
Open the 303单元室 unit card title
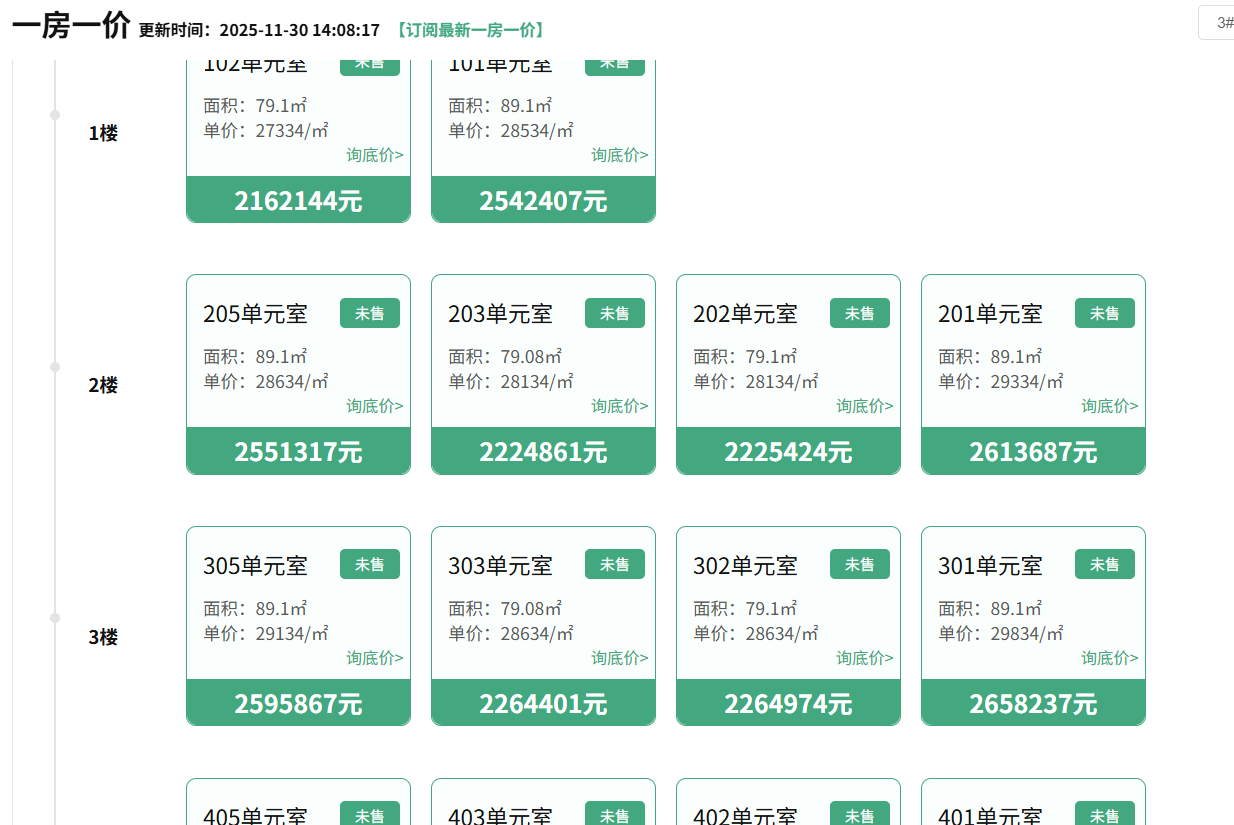pyautogui.click(x=500, y=566)
